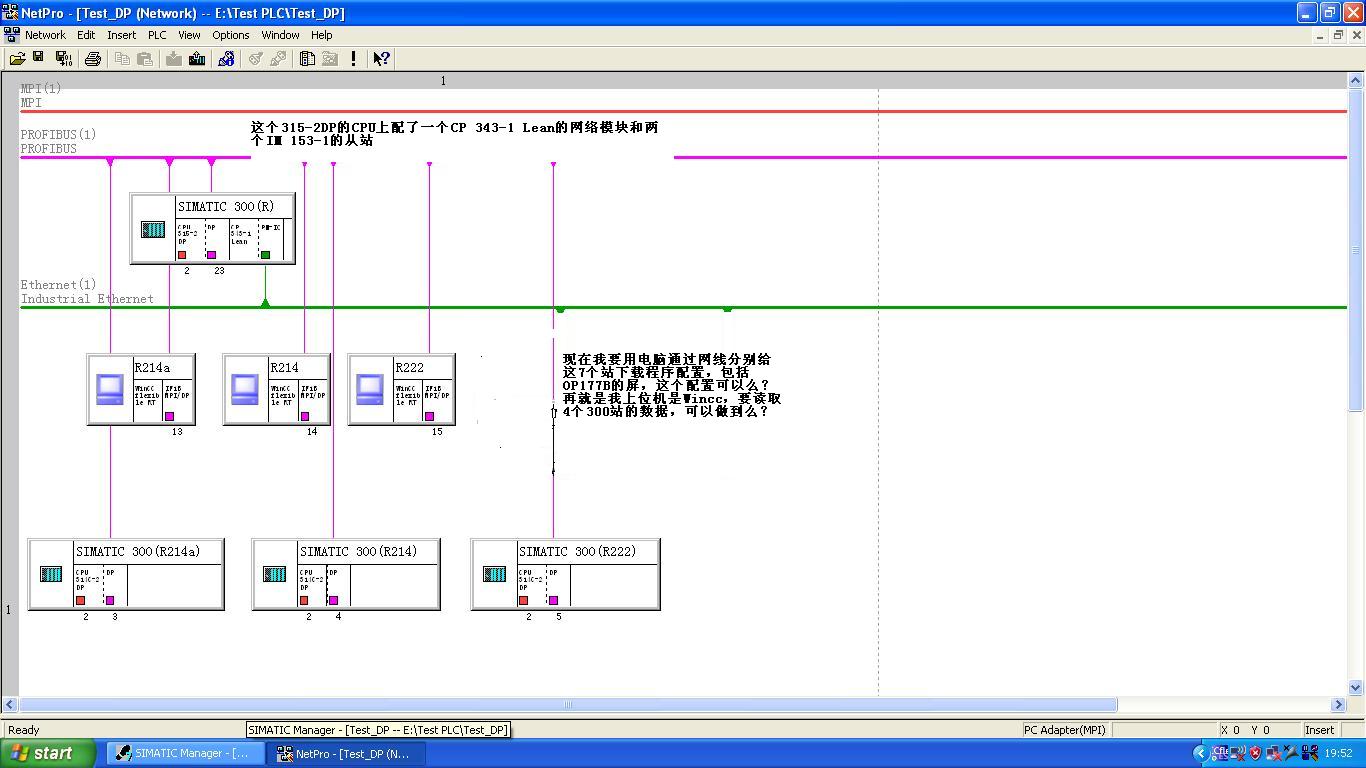The height and width of the screenshot is (768, 1366).
Task: Activate the context help pointer icon
Action: pyautogui.click(x=381, y=59)
